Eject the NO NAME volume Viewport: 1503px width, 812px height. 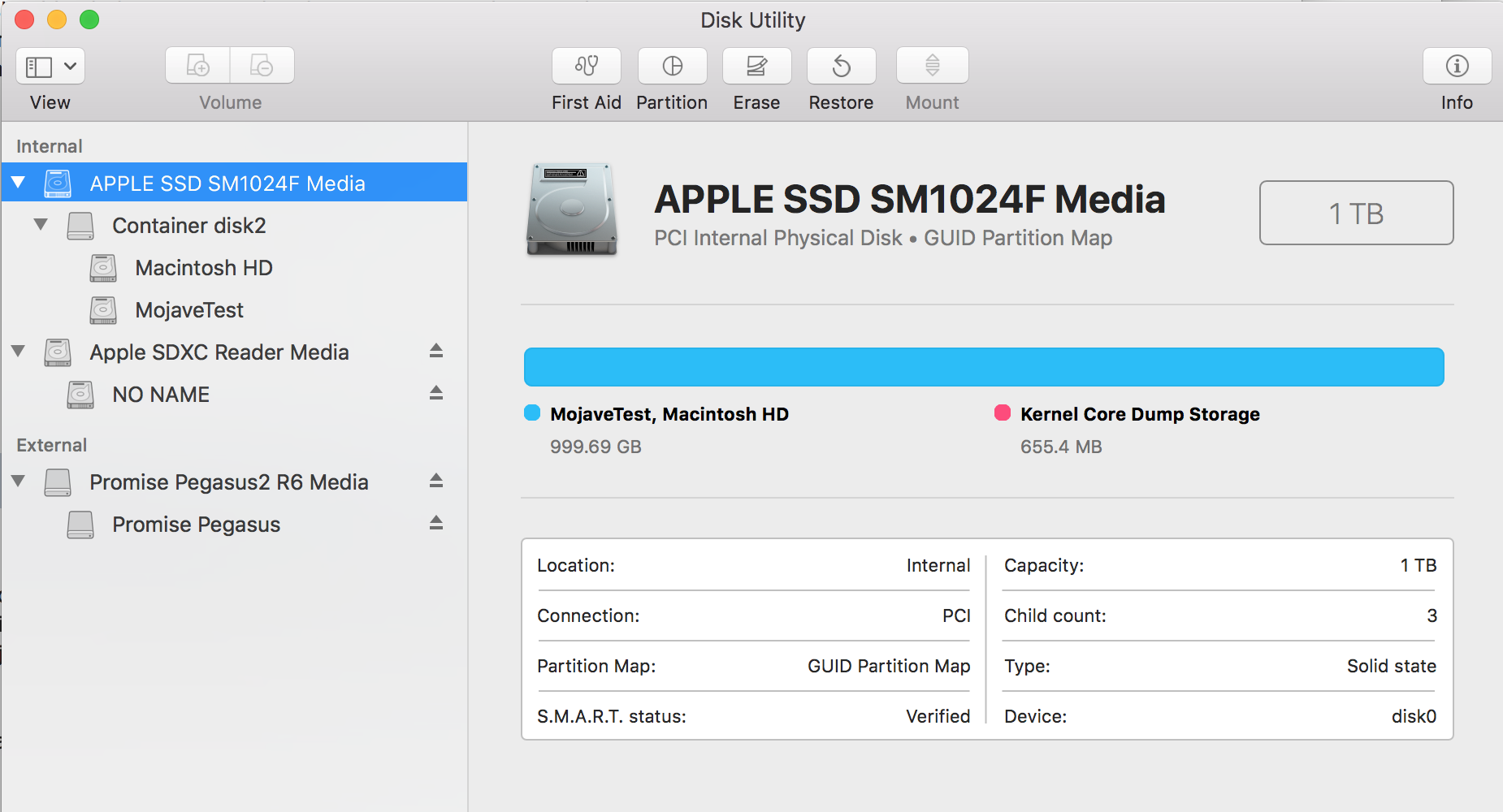point(436,393)
